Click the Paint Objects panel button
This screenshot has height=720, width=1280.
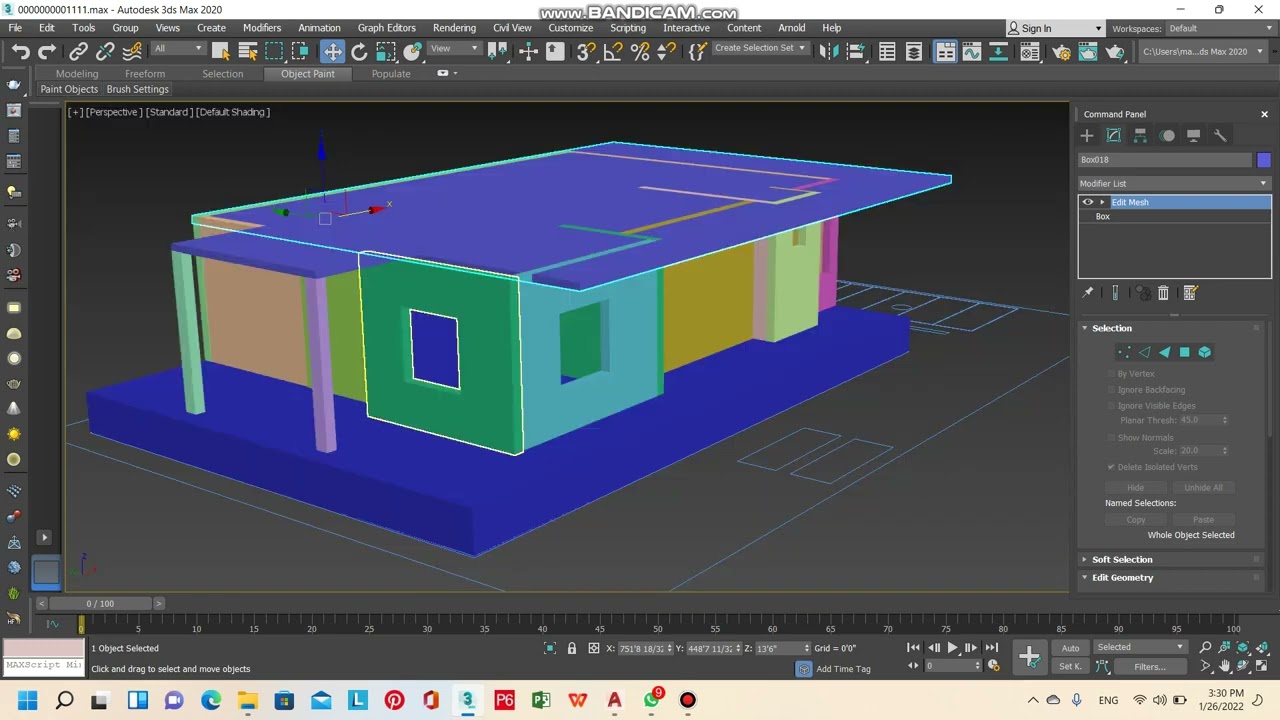(x=69, y=89)
